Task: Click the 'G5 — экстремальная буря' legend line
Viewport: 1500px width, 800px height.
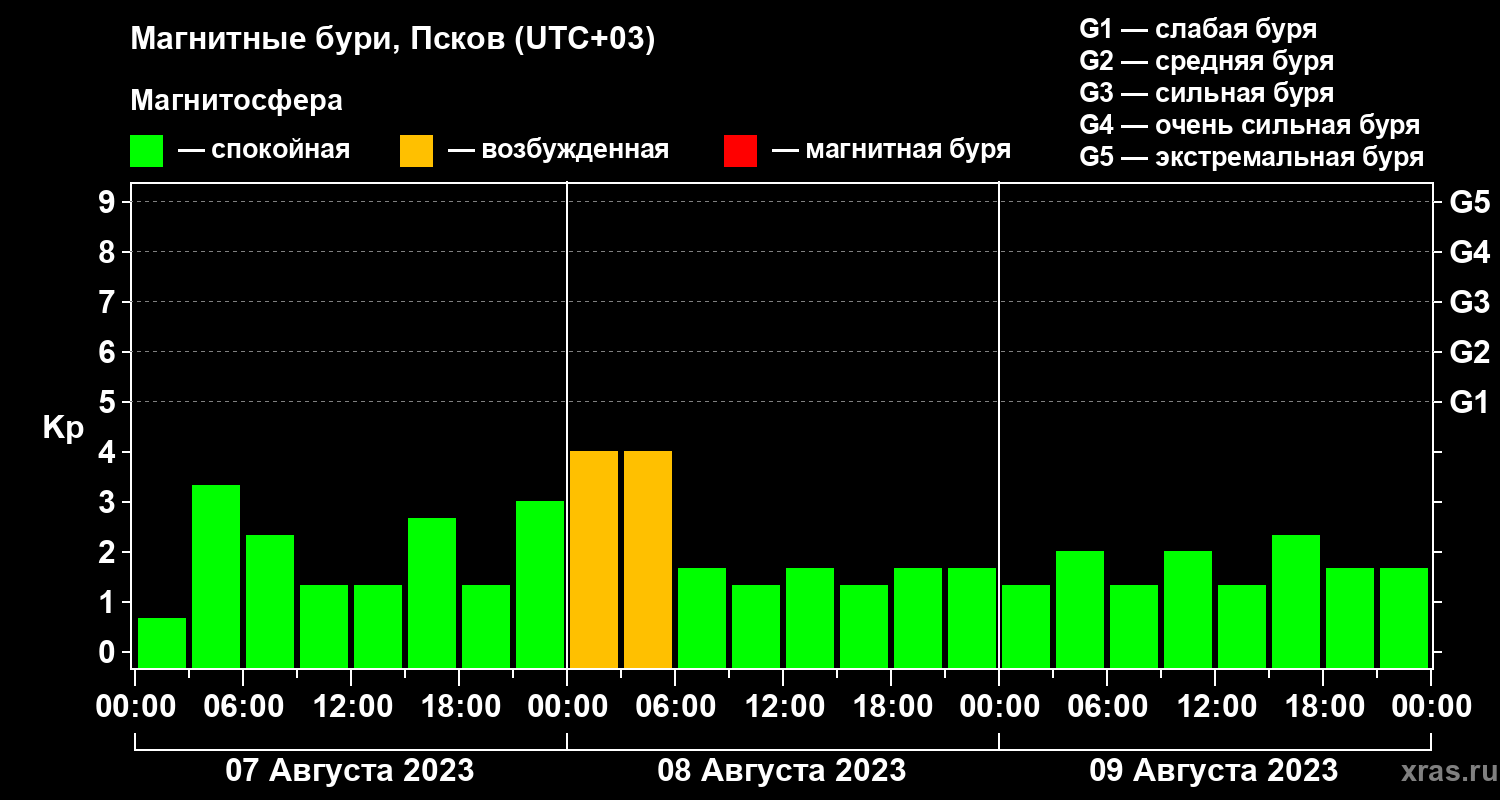Action: click(1252, 157)
